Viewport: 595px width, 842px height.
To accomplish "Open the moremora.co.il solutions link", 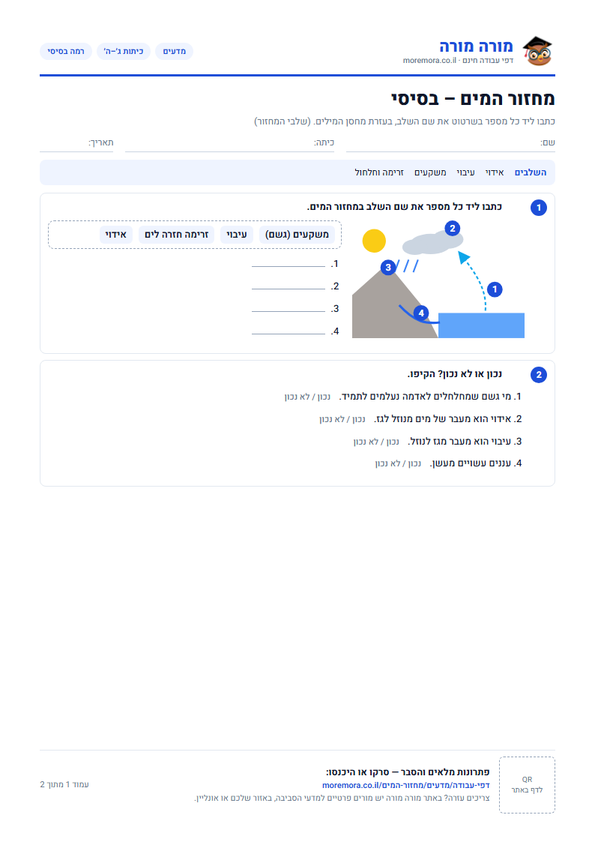I will tap(406, 785).
